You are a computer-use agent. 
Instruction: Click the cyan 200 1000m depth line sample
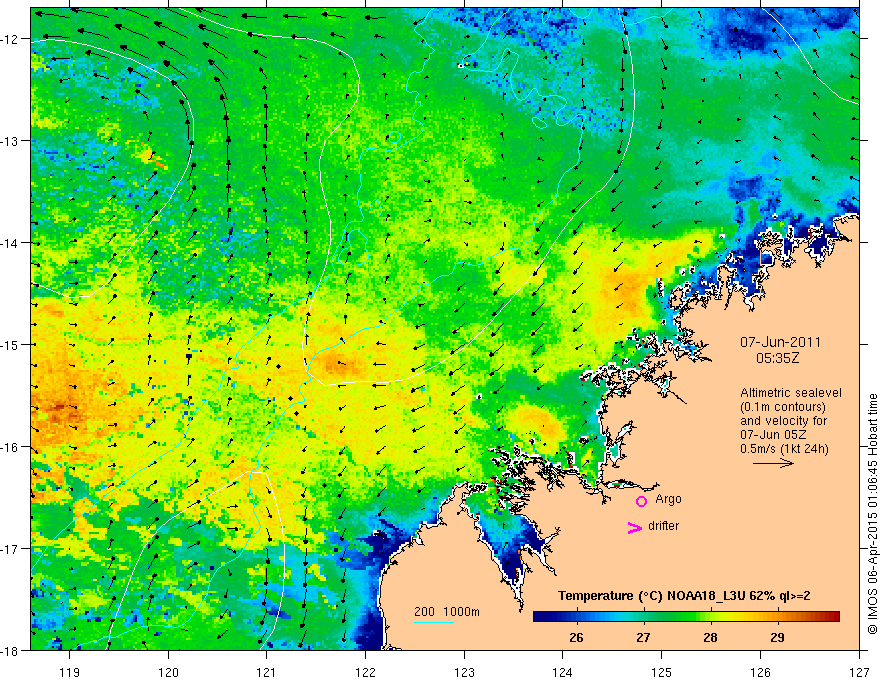click(x=433, y=622)
